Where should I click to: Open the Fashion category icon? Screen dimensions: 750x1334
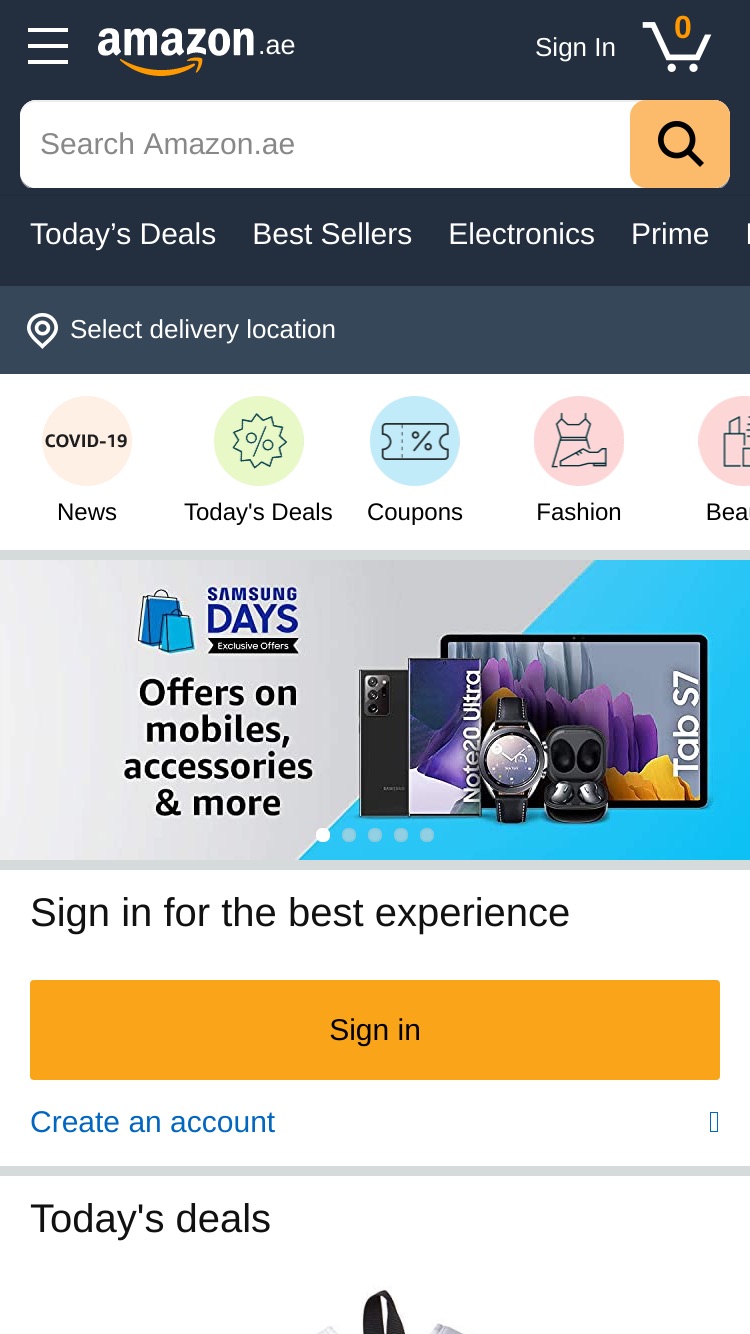click(x=579, y=441)
